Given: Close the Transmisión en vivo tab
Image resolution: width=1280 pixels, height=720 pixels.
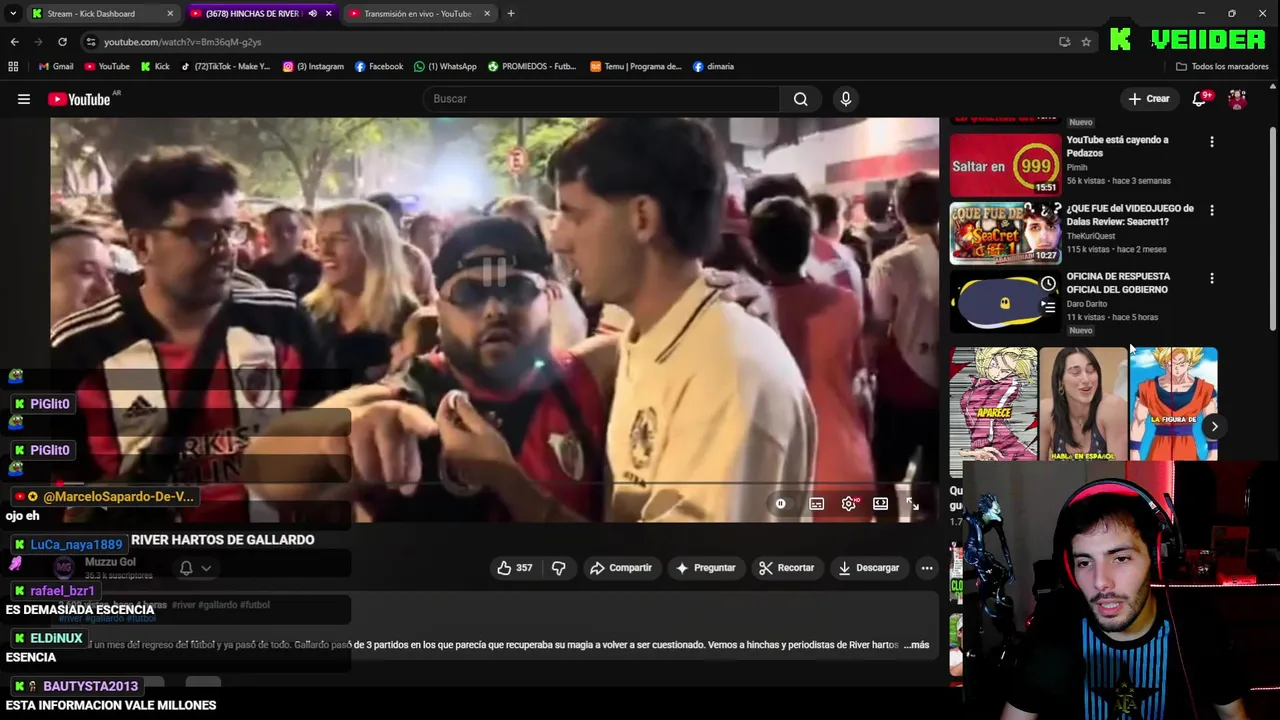Looking at the screenshot, I should tap(487, 14).
